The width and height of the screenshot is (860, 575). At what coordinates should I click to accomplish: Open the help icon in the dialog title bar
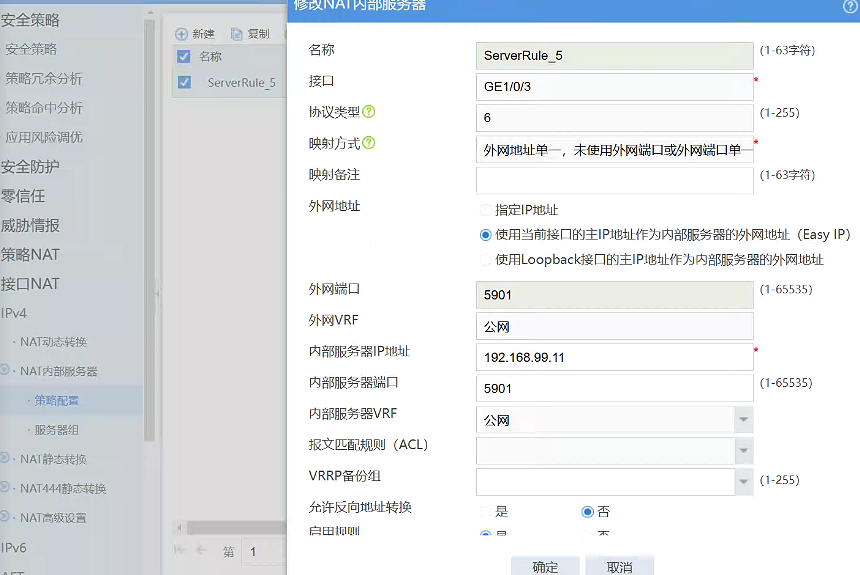pos(850,6)
